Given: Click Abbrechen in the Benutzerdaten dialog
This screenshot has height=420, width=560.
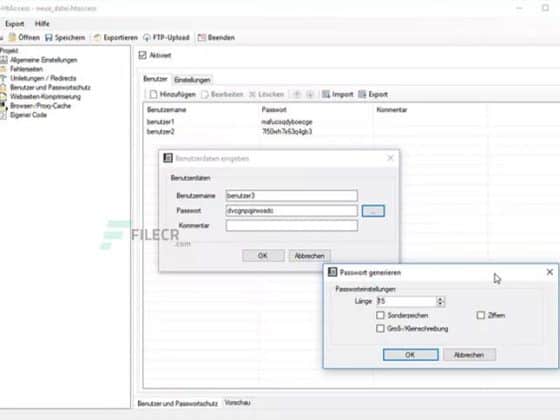Looking at the screenshot, I should pyautogui.click(x=309, y=256).
